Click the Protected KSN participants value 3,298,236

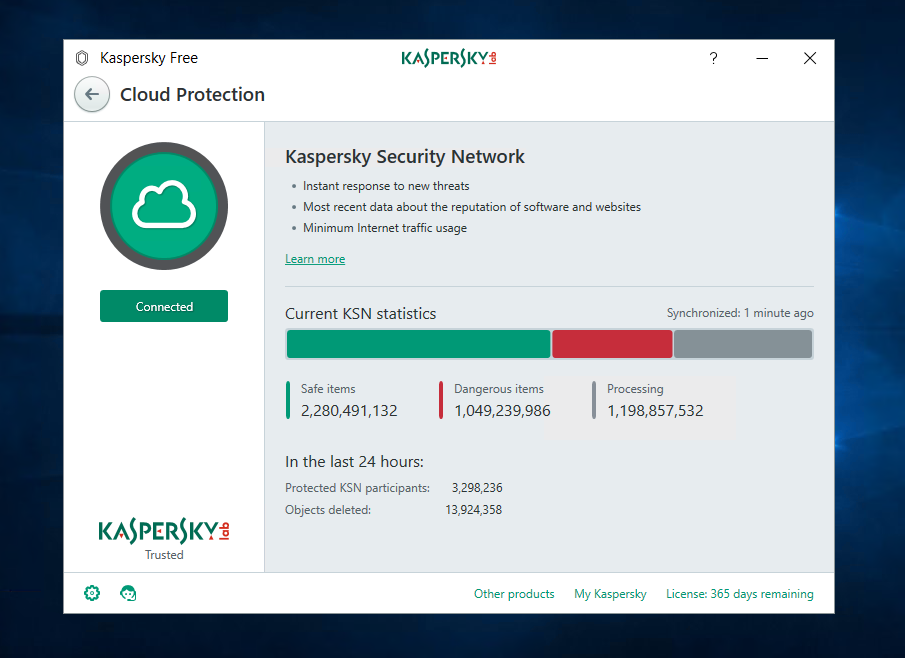477,488
